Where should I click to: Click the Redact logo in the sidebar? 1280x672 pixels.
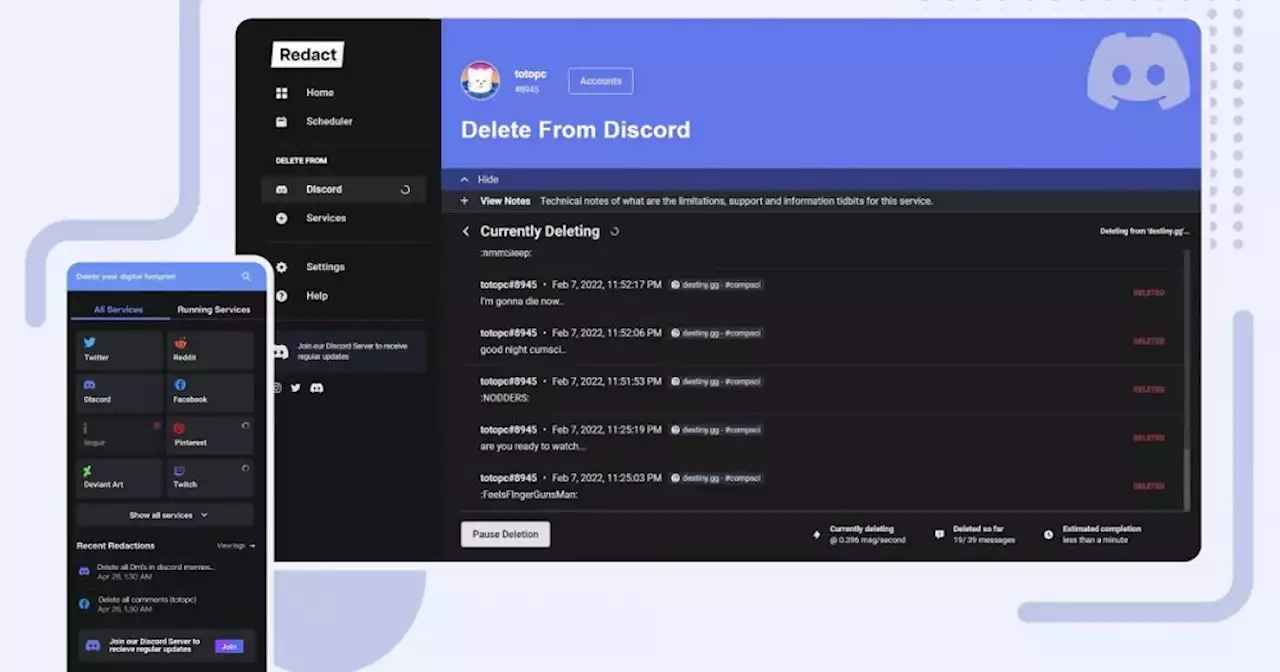pos(308,55)
